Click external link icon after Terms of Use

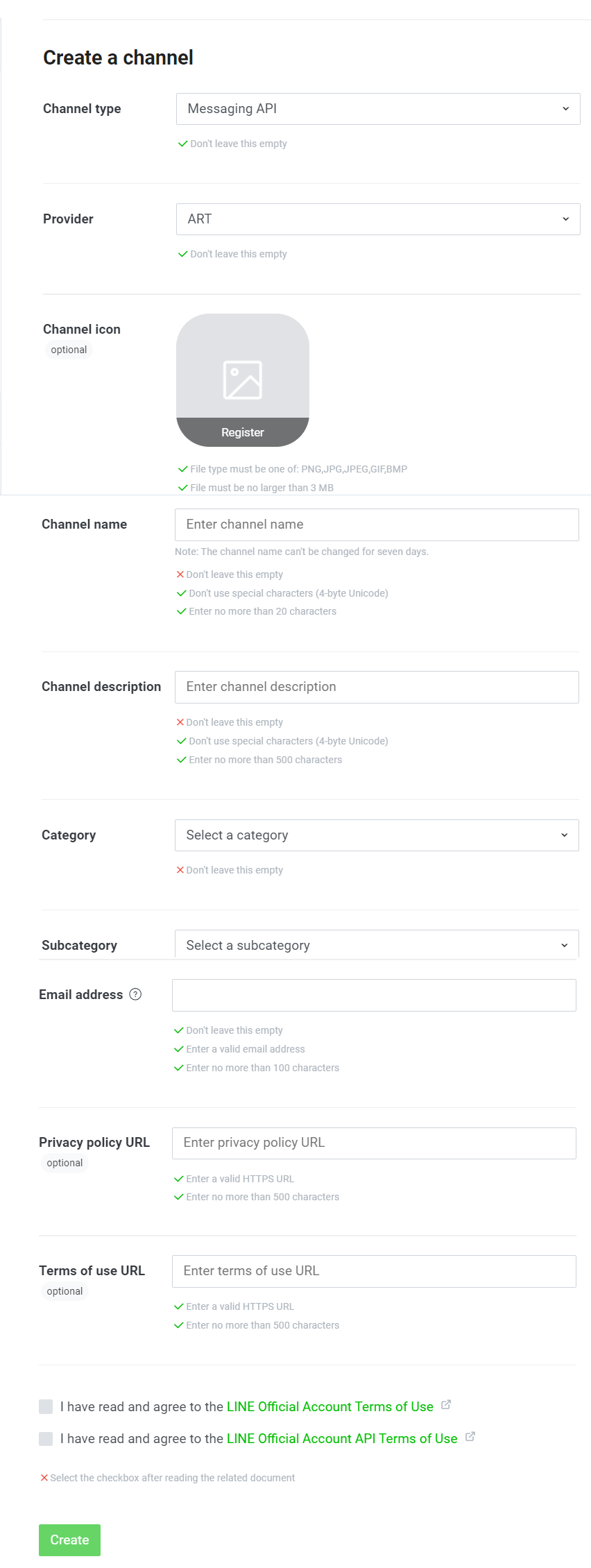click(446, 1405)
